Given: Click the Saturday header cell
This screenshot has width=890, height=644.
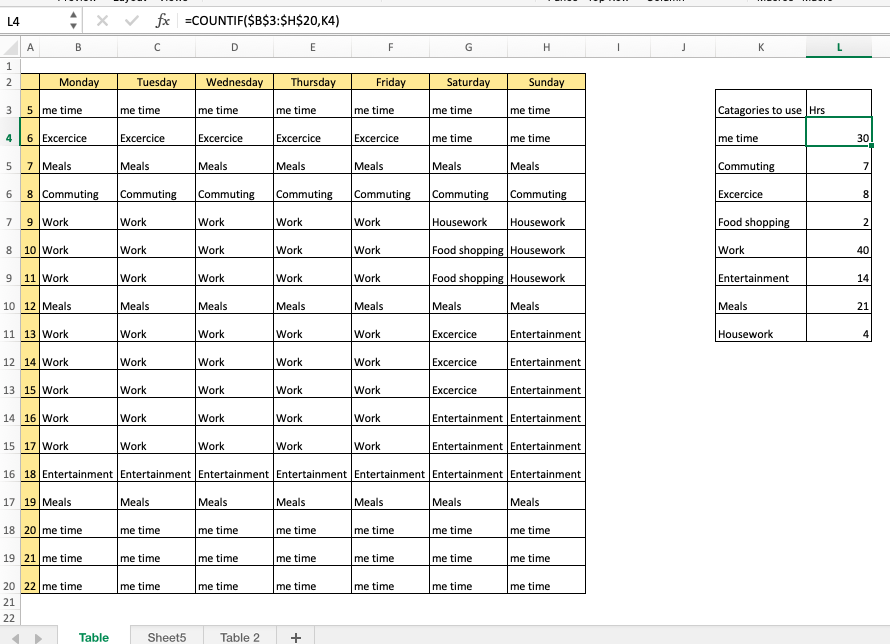Looking at the screenshot, I should point(469,82).
